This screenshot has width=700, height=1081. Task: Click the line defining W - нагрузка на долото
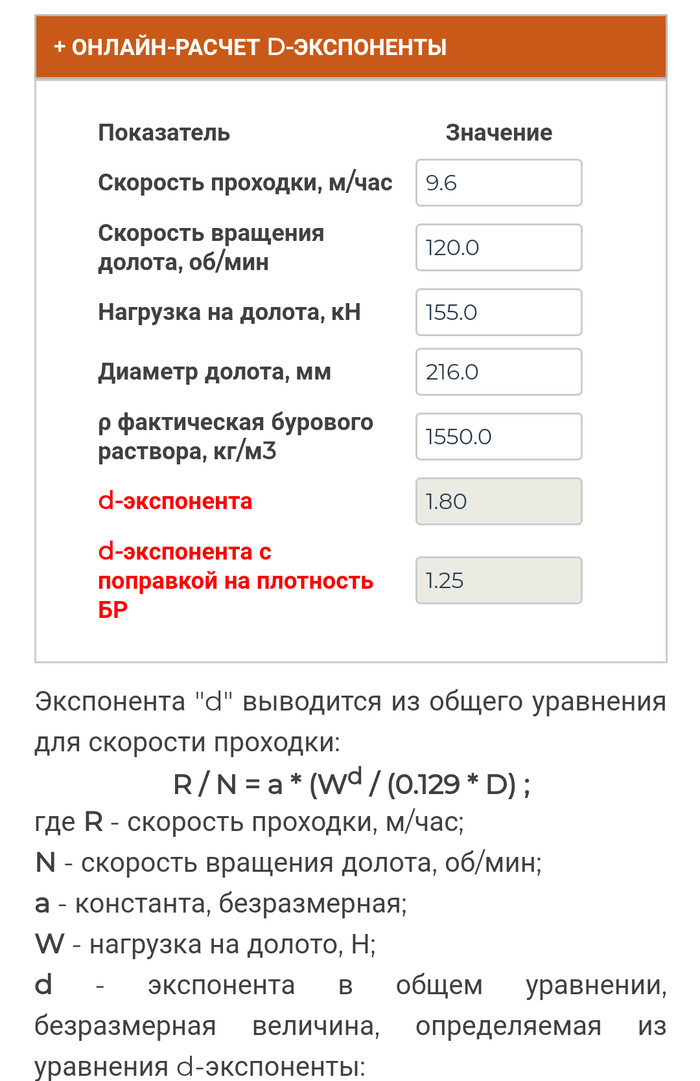[x=204, y=944]
